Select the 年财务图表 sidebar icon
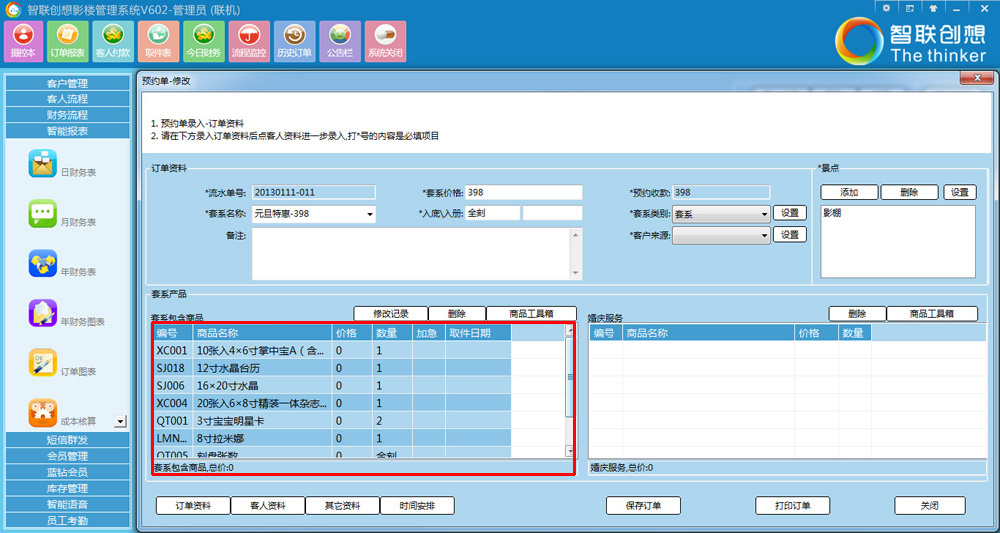 click(x=43, y=314)
